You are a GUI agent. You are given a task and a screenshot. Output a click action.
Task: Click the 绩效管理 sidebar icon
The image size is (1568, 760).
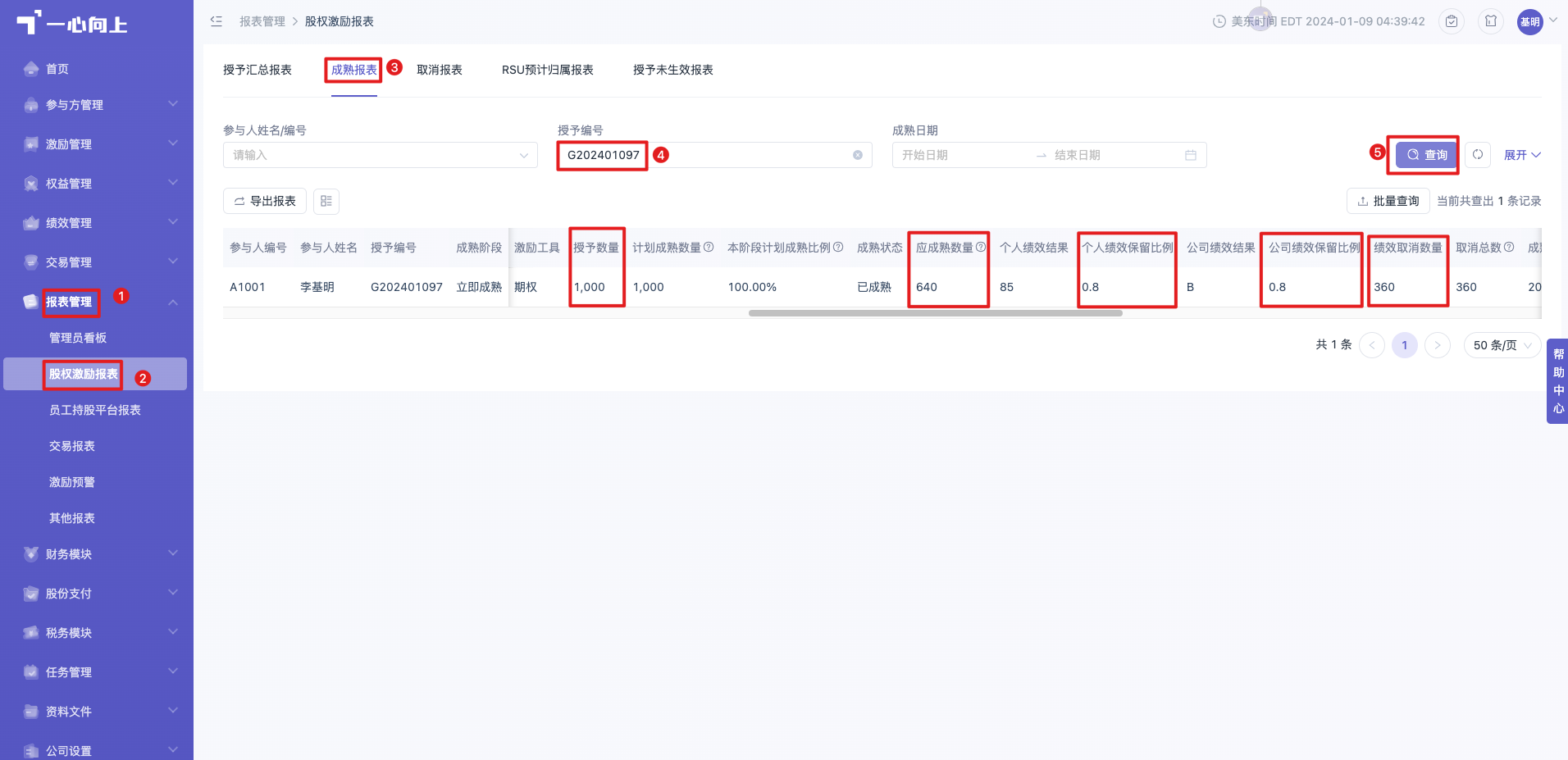click(x=31, y=223)
